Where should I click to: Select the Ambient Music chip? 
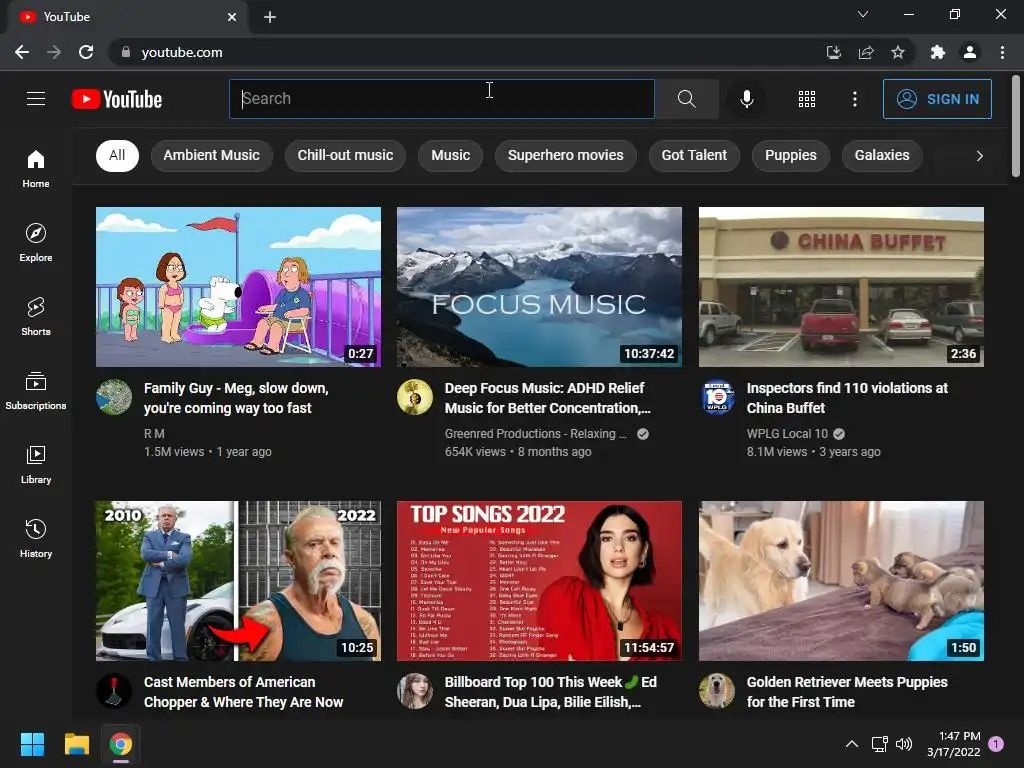coord(212,155)
